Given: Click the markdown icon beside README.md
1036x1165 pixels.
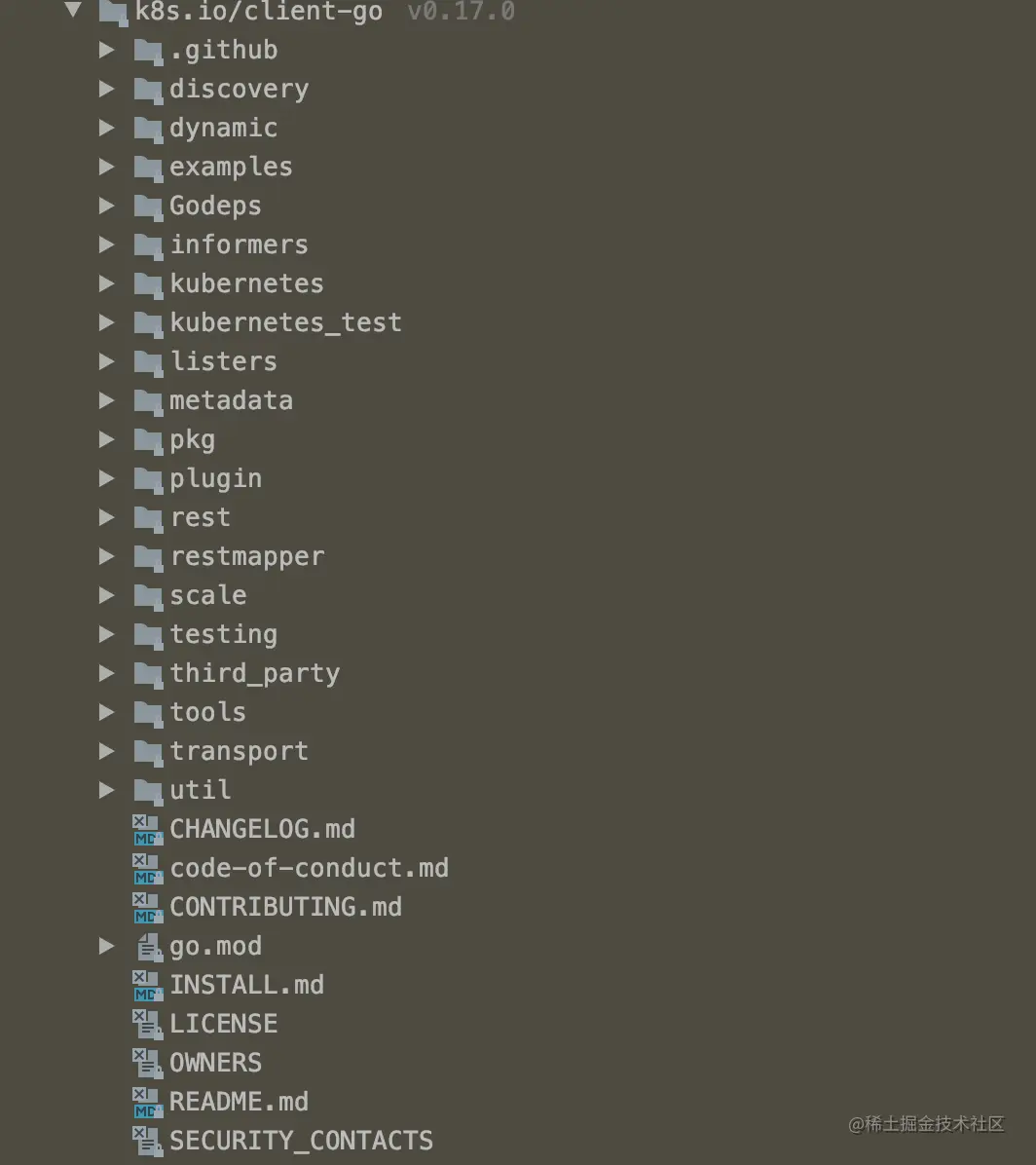Looking at the screenshot, I should (146, 1101).
